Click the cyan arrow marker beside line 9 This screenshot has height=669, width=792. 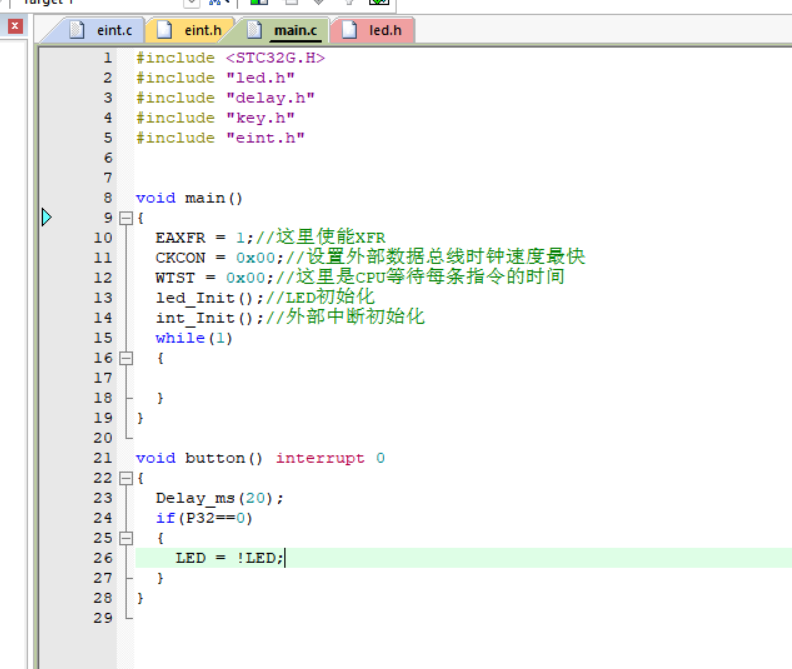click(x=46, y=217)
